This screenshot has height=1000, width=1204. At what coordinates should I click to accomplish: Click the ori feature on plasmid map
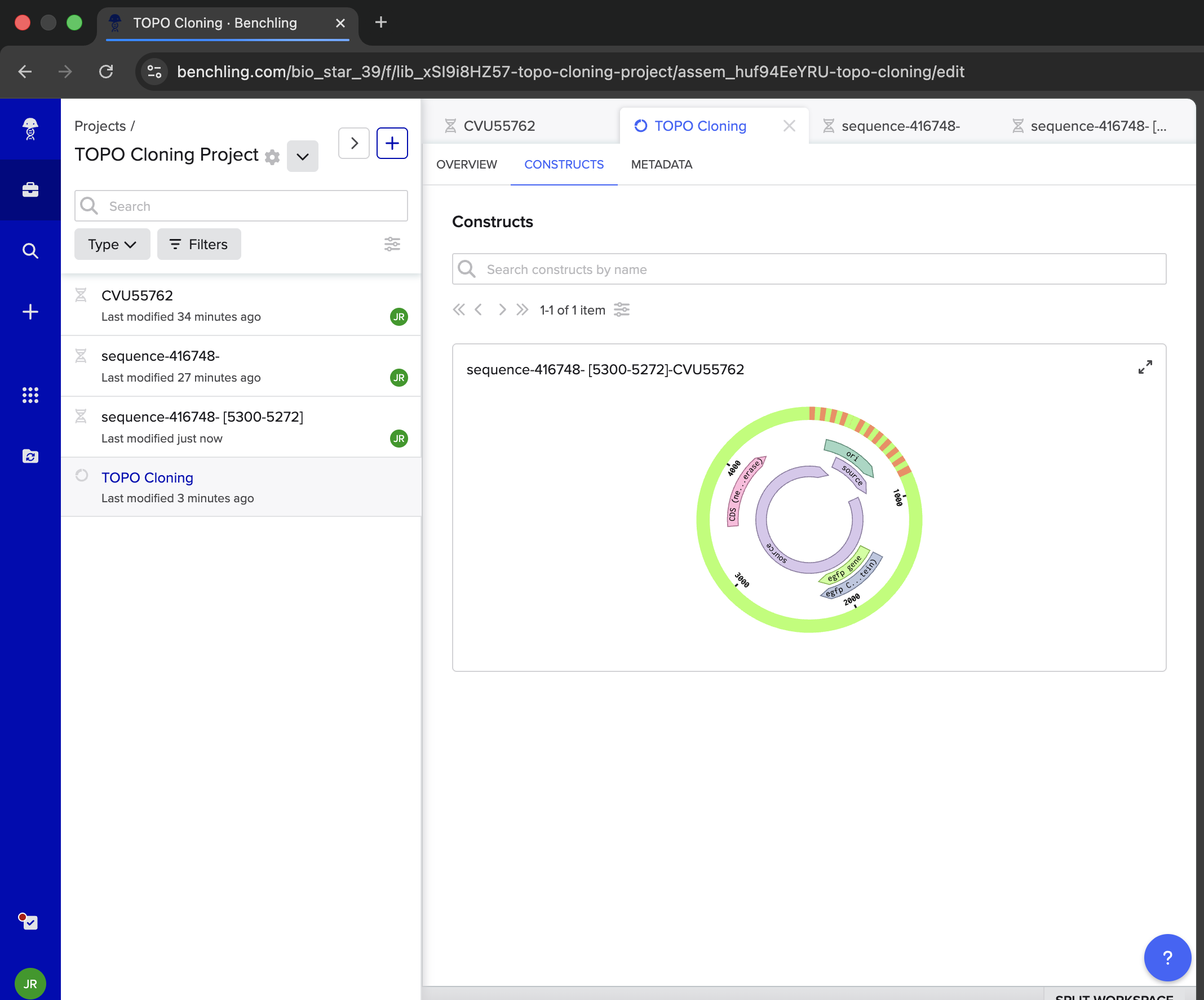(849, 457)
